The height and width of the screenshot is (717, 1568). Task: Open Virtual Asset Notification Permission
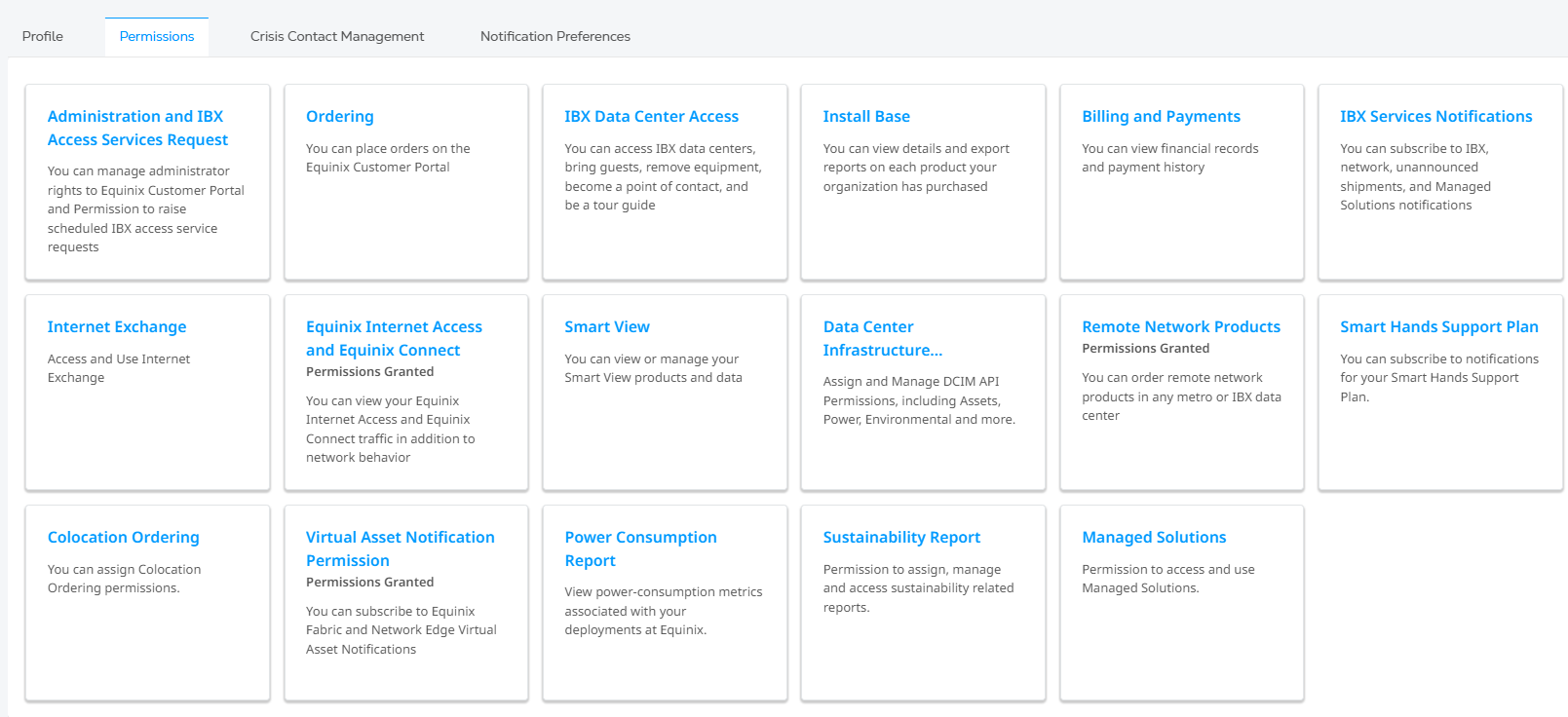401,548
